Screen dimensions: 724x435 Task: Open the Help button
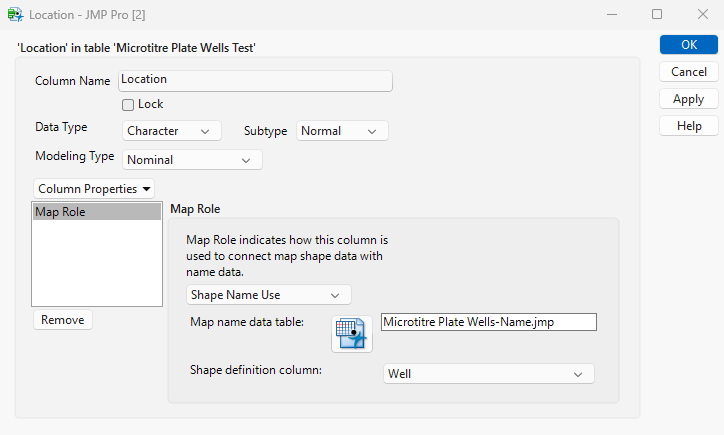[688, 126]
